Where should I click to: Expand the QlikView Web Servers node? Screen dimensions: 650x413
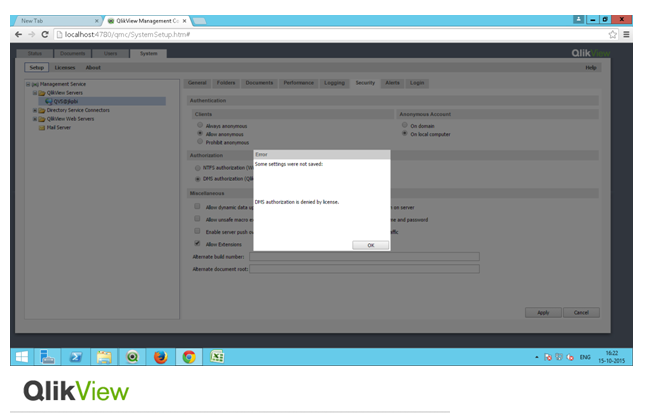35,119
